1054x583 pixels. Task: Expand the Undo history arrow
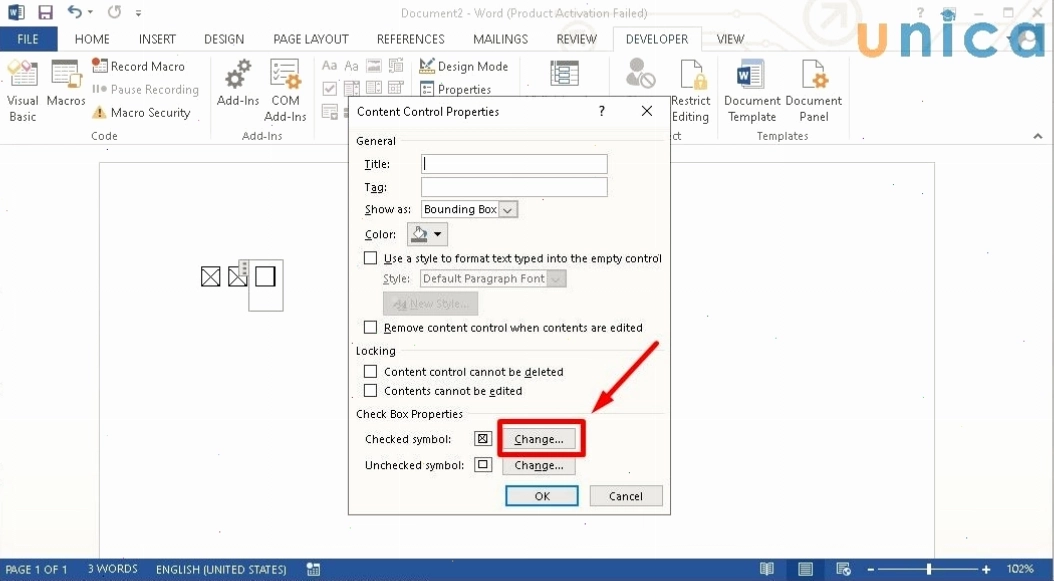(90, 12)
